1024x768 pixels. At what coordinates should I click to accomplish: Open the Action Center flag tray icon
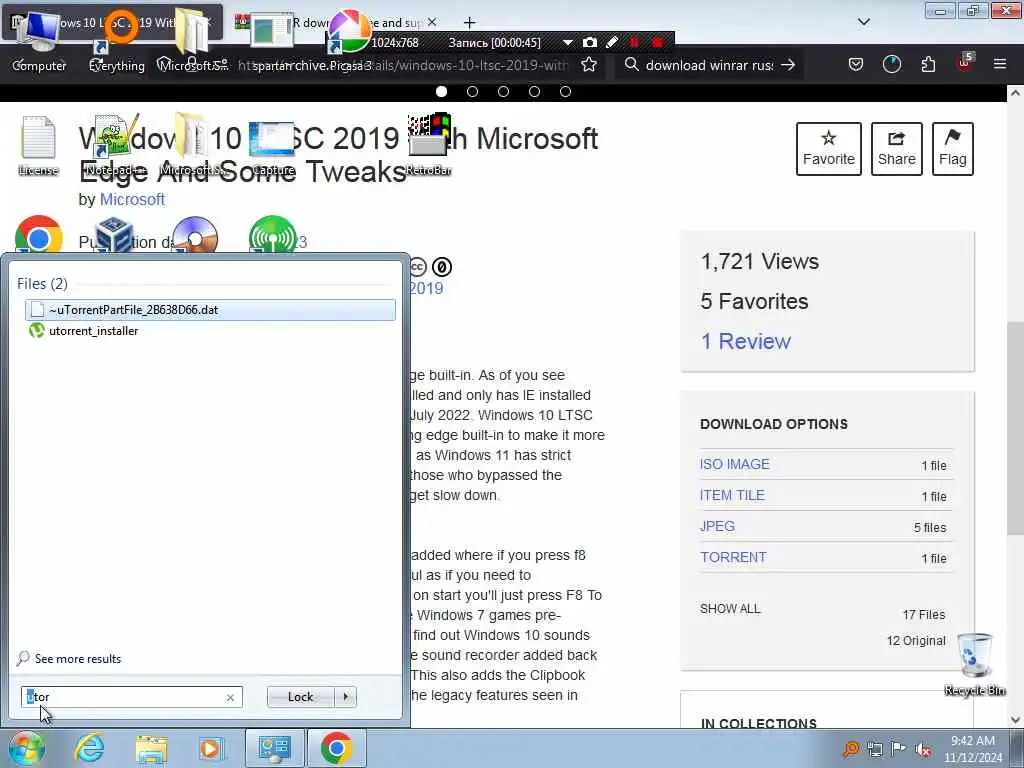tap(899, 749)
